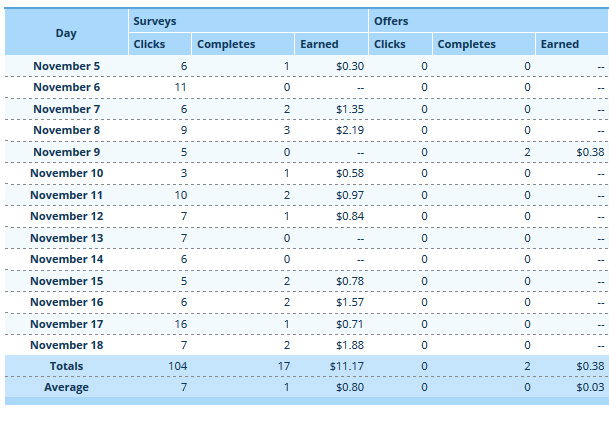
Task: Click the November 8 earned amount $2.19
Action: pos(350,130)
